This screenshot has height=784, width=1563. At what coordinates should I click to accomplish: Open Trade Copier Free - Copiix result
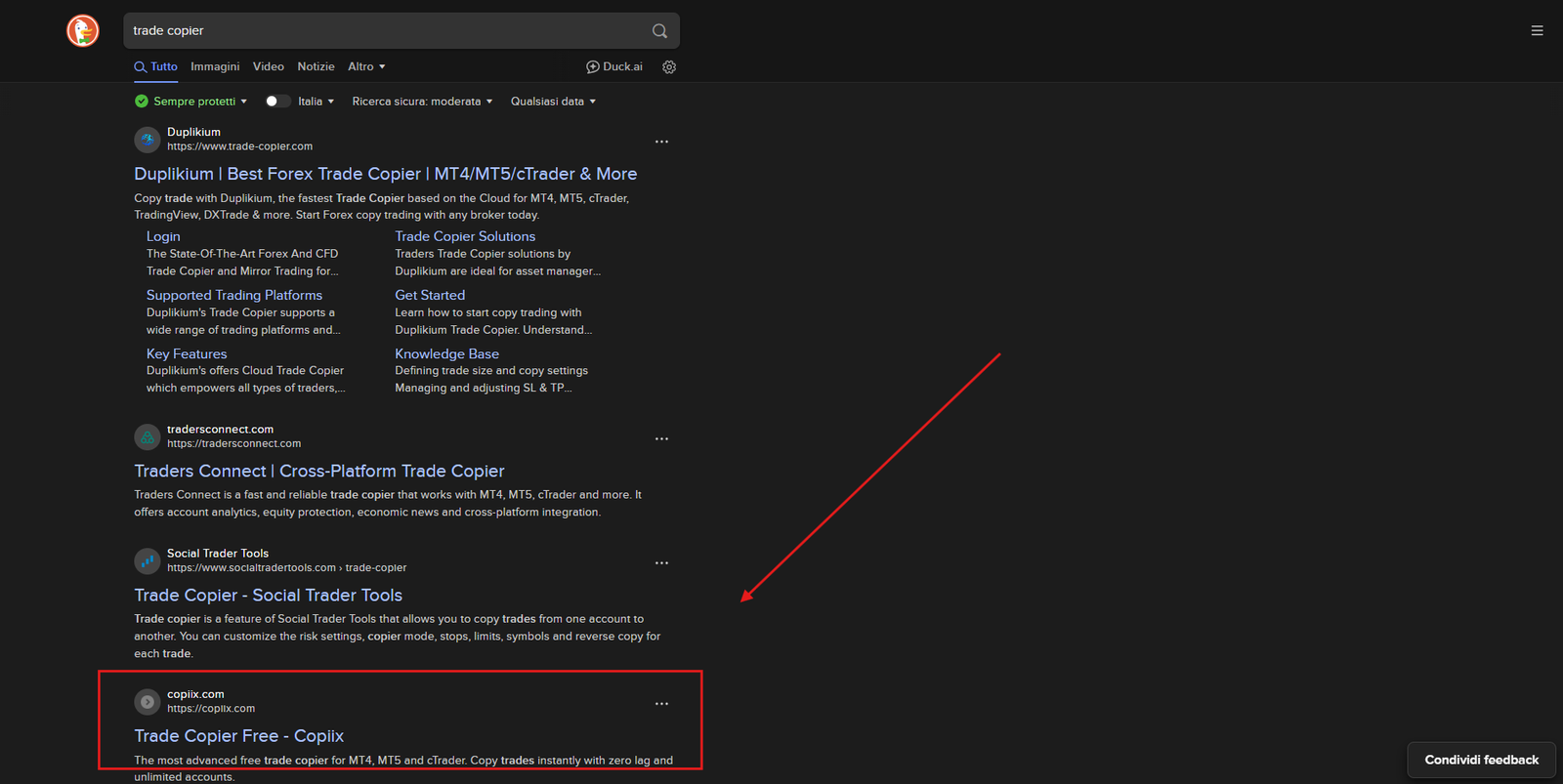point(239,736)
